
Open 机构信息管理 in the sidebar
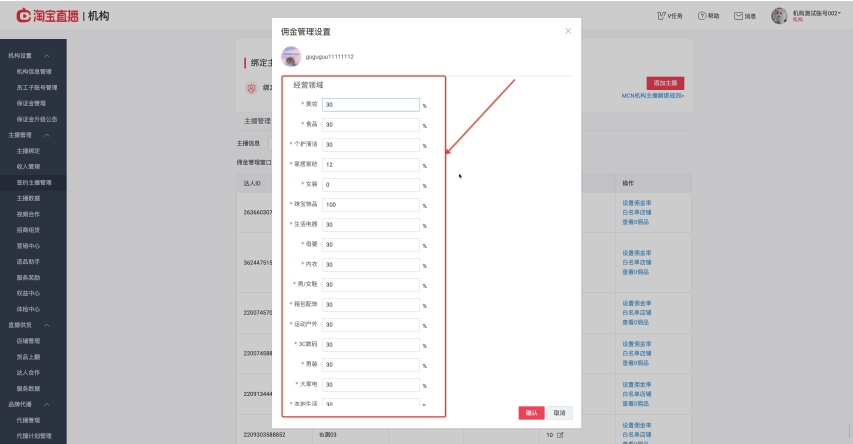(x=34, y=71)
